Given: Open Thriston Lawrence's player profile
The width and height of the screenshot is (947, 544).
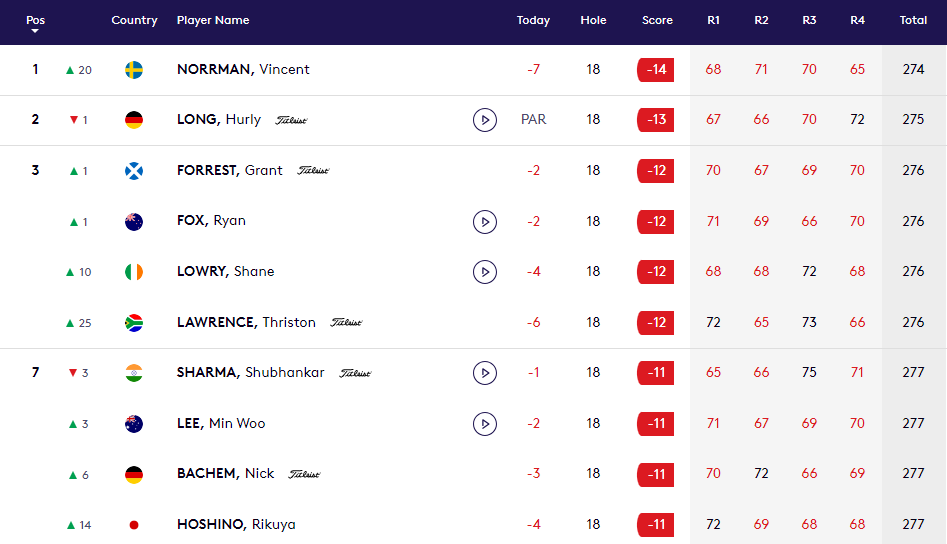Looking at the screenshot, I should (246, 323).
